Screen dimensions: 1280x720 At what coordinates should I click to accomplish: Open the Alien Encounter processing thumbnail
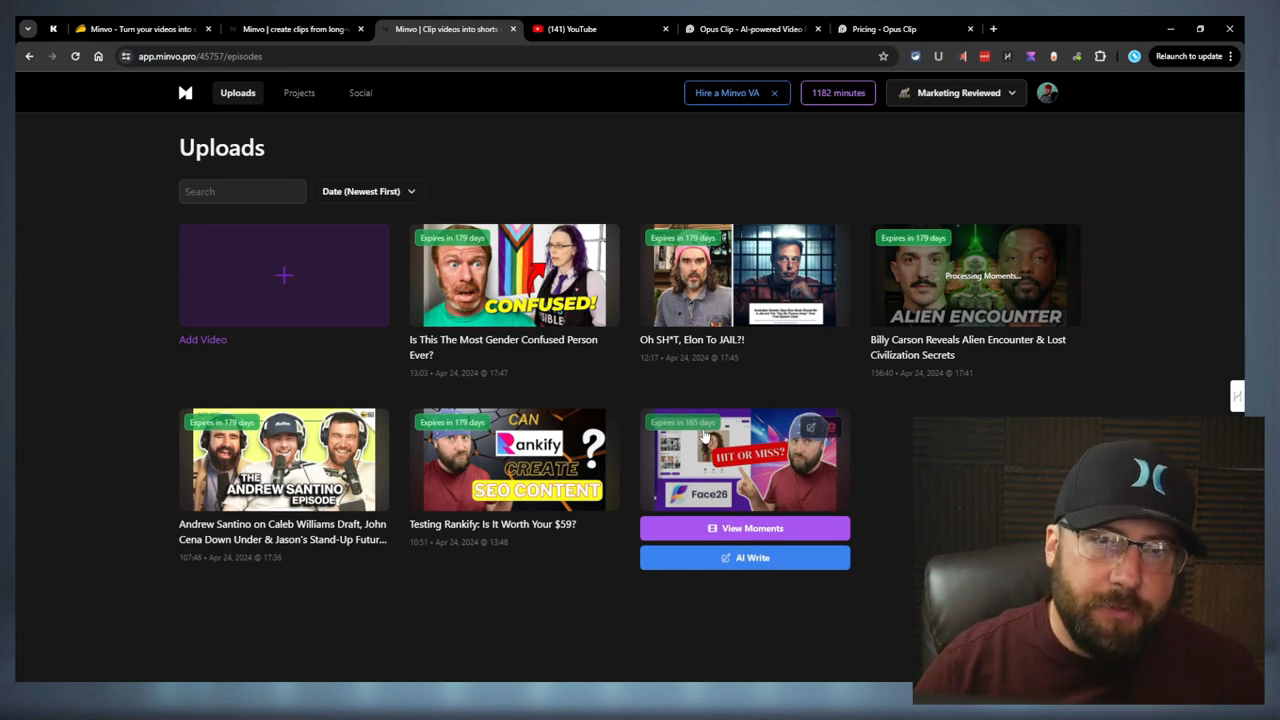975,275
